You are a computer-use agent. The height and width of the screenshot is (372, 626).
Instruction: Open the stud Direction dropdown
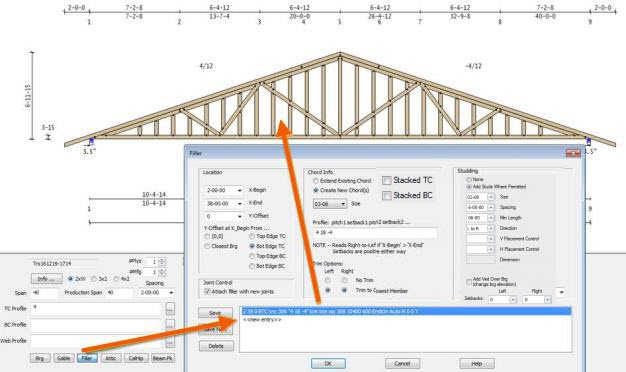click(491, 228)
